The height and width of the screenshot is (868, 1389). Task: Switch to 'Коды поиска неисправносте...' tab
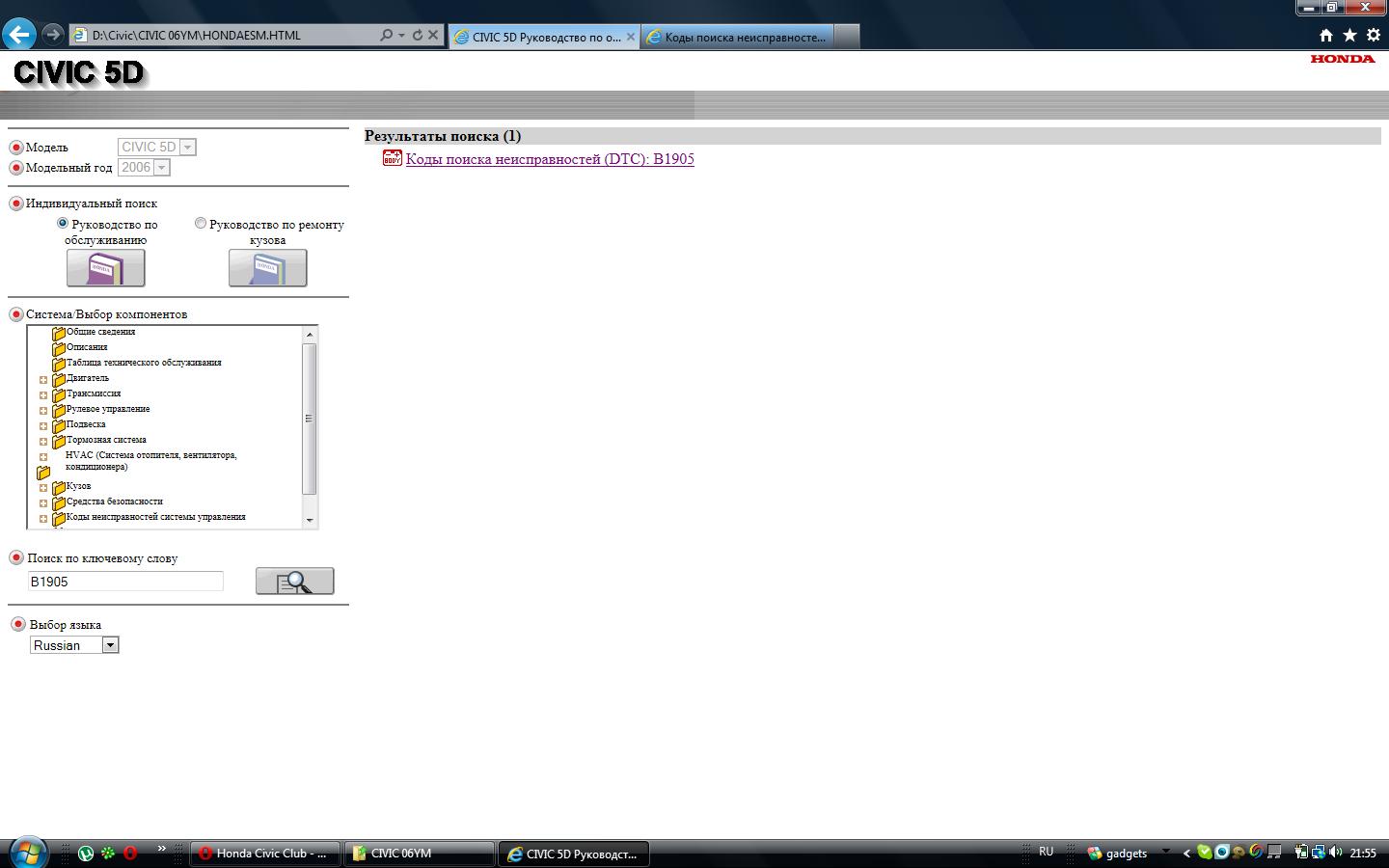[736, 37]
